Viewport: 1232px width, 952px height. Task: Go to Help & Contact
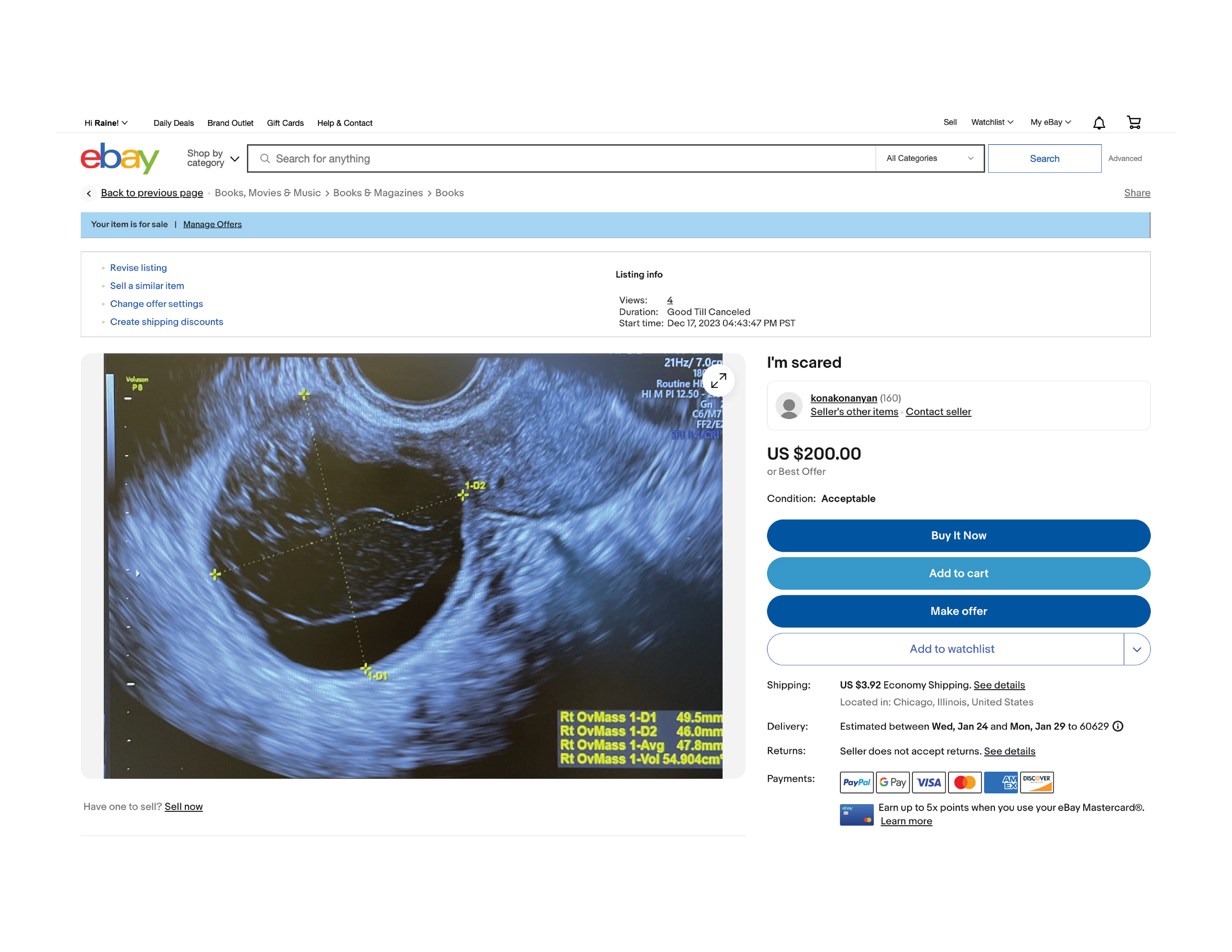point(344,123)
